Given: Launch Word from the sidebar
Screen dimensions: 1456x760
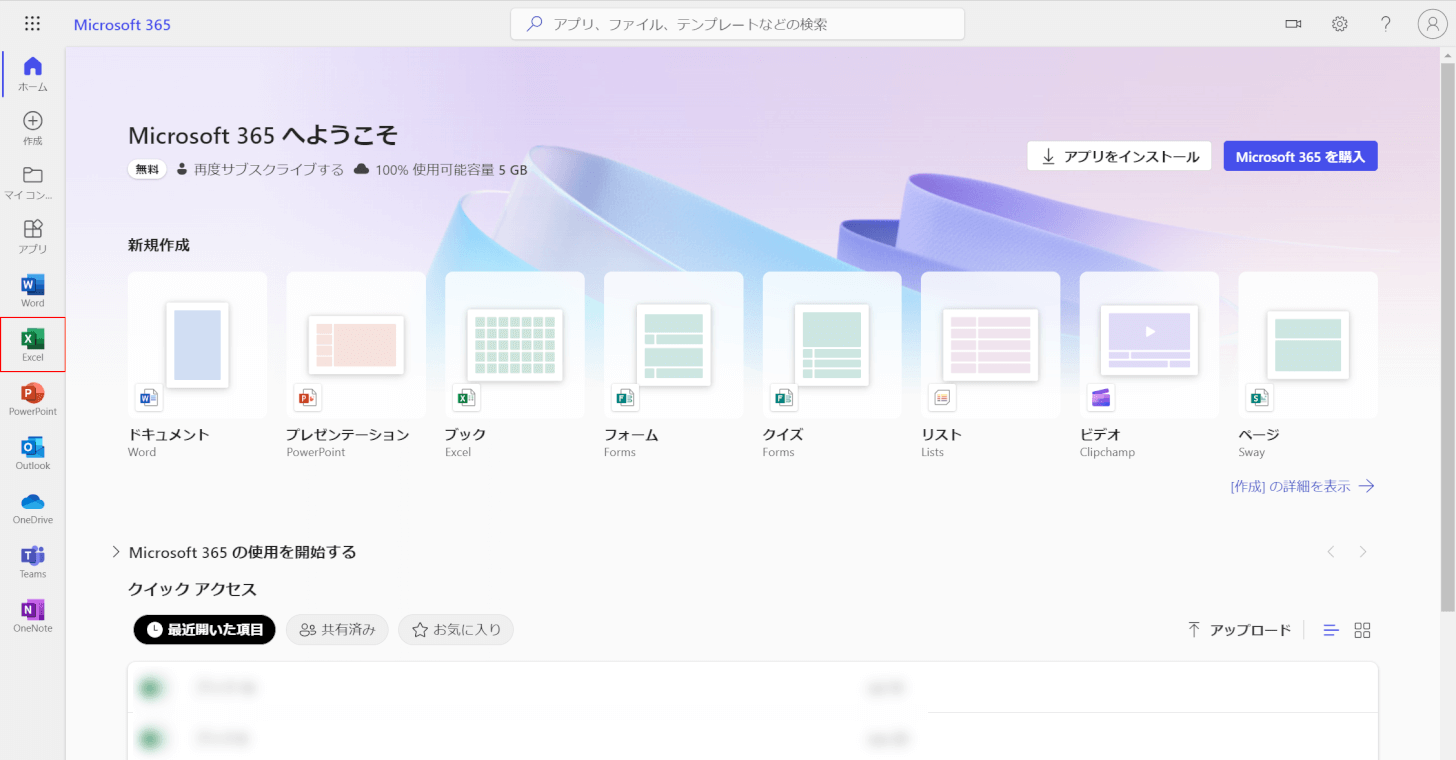Looking at the screenshot, I should click(x=33, y=290).
